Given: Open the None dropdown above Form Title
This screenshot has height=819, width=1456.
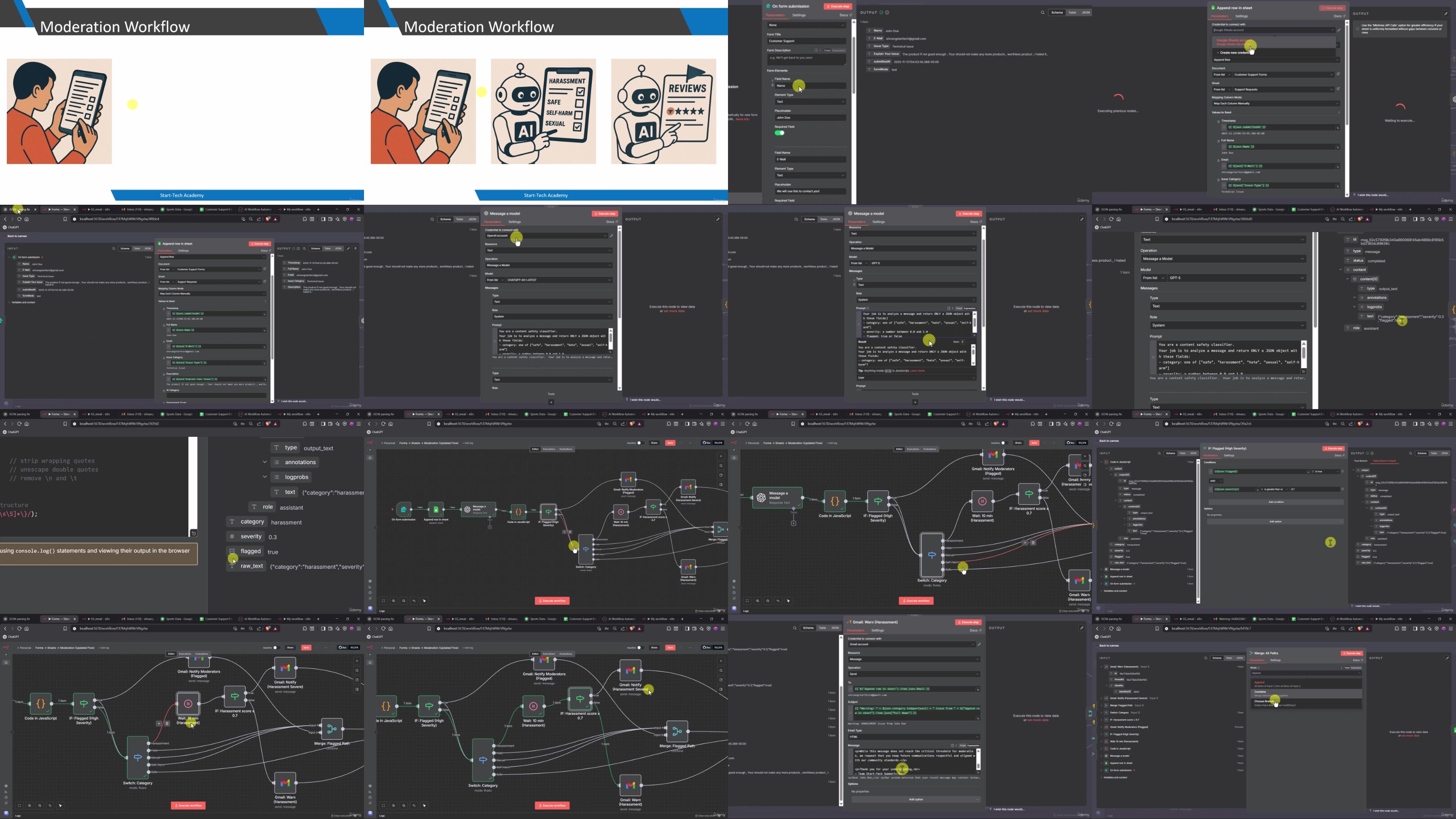Looking at the screenshot, I should pos(807,25).
